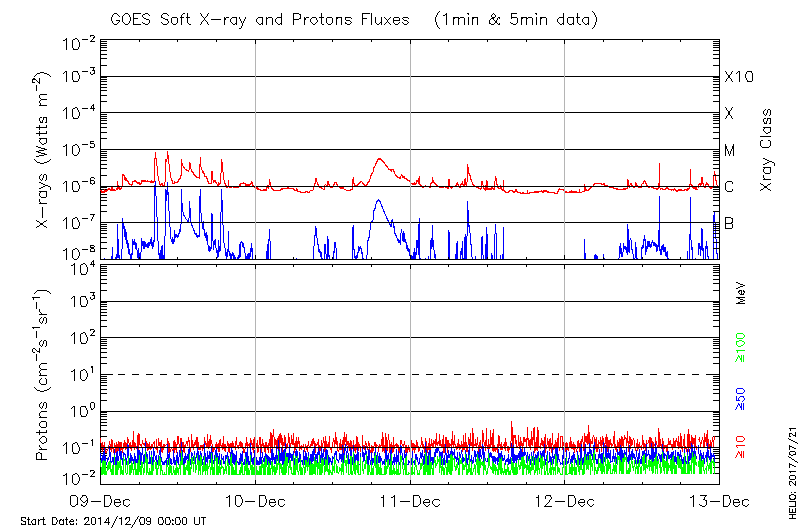The image size is (800, 530).
Task: Select the 09-Dec date tick label
Action: 100,500
